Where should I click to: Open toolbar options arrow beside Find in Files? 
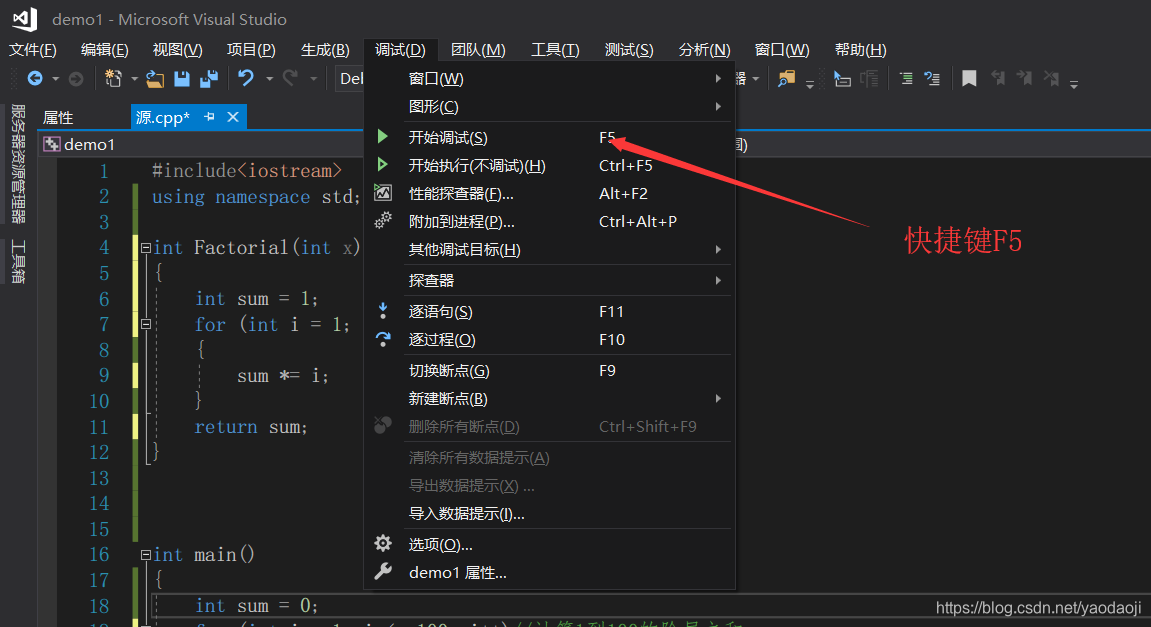pos(810,84)
